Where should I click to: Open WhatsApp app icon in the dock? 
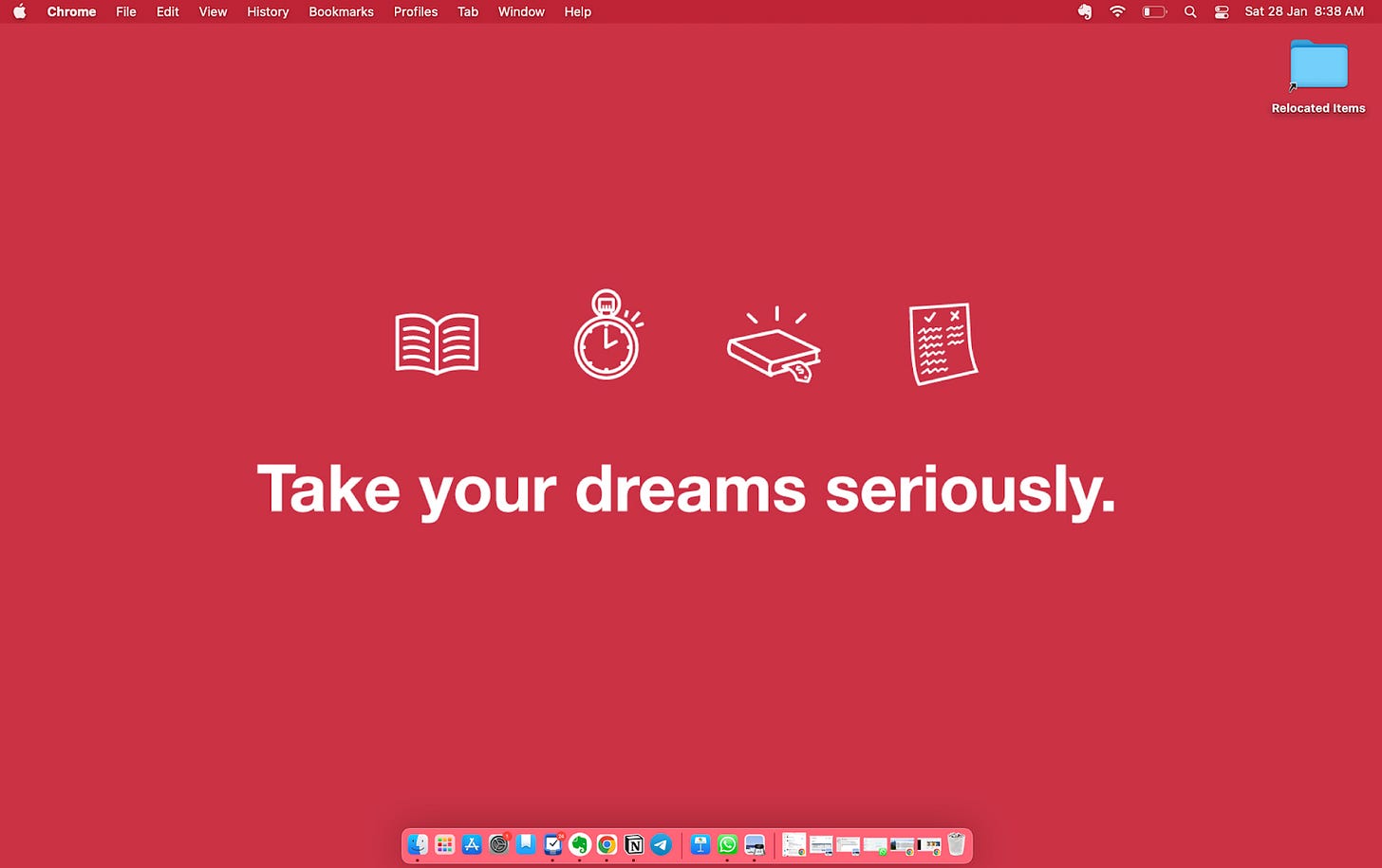tap(727, 844)
